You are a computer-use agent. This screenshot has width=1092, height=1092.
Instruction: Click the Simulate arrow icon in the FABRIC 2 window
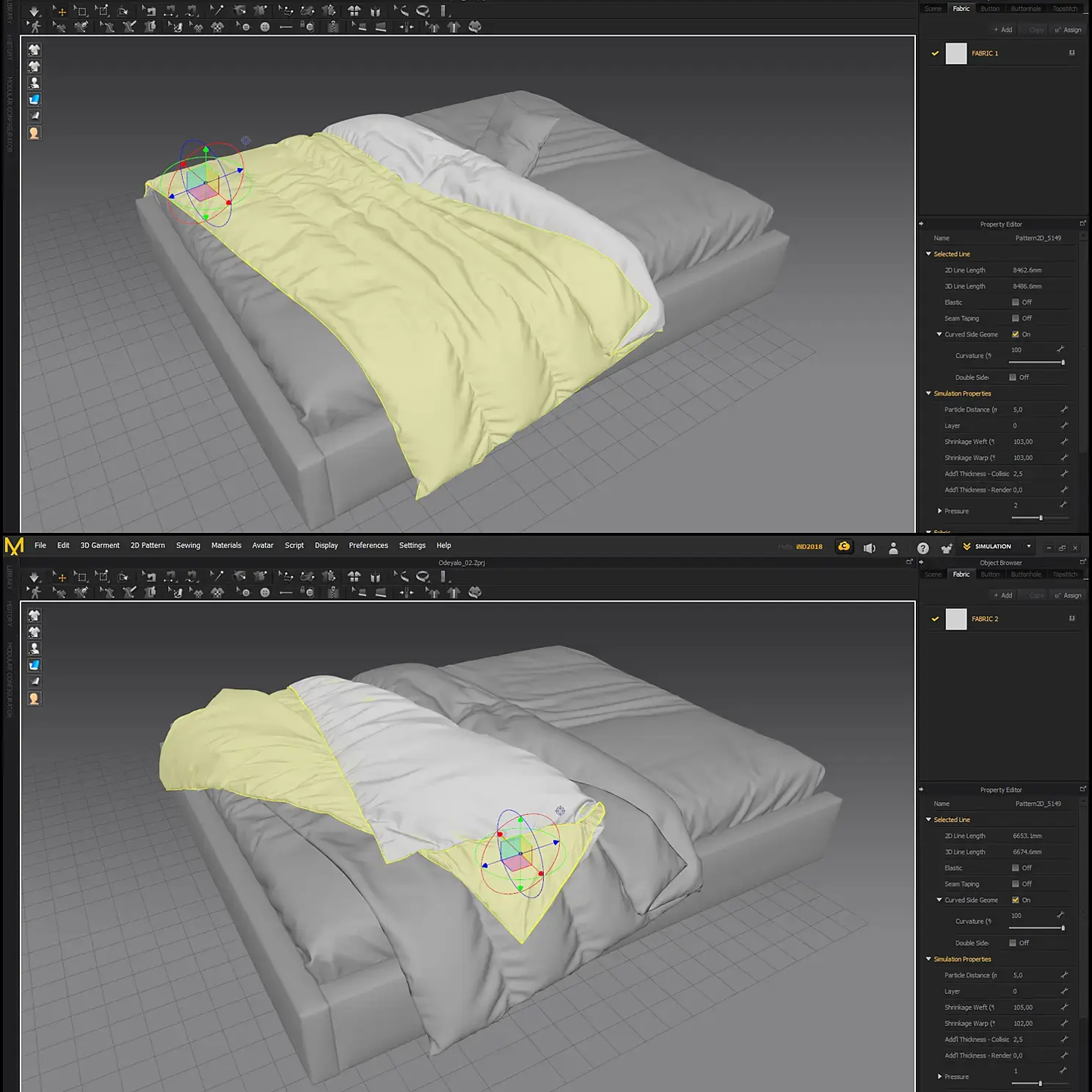coord(34,578)
